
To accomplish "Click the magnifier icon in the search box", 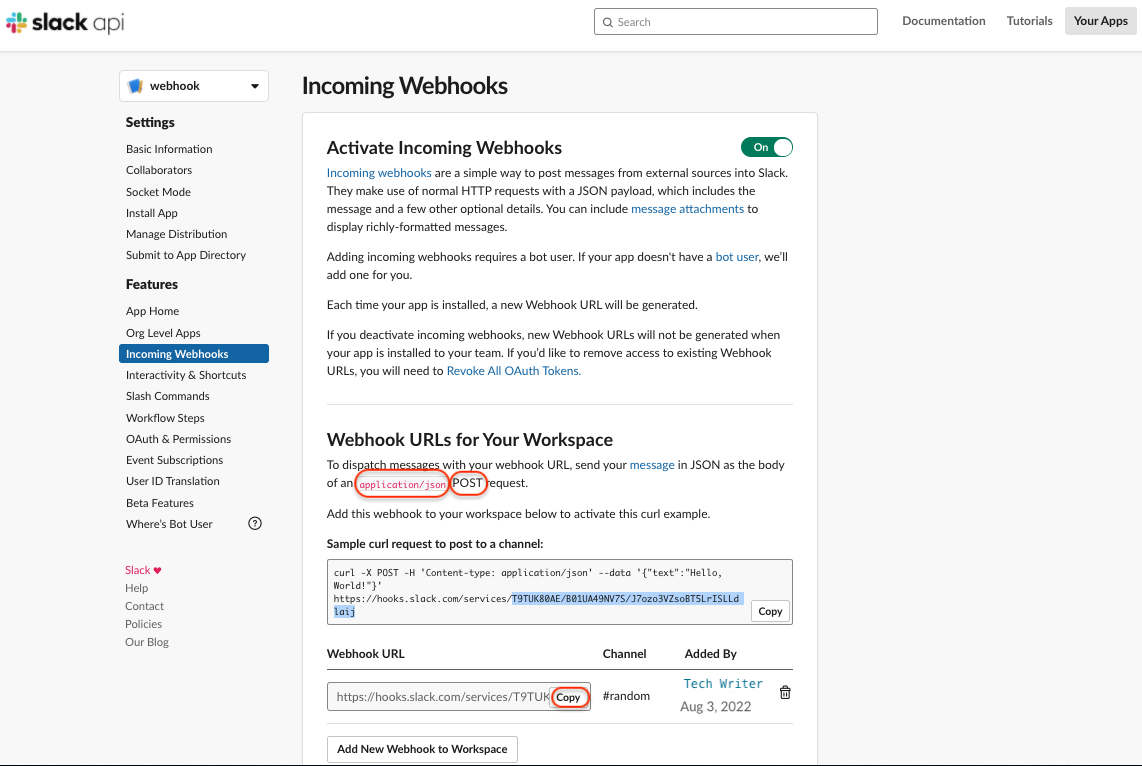I will coord(607,23).
